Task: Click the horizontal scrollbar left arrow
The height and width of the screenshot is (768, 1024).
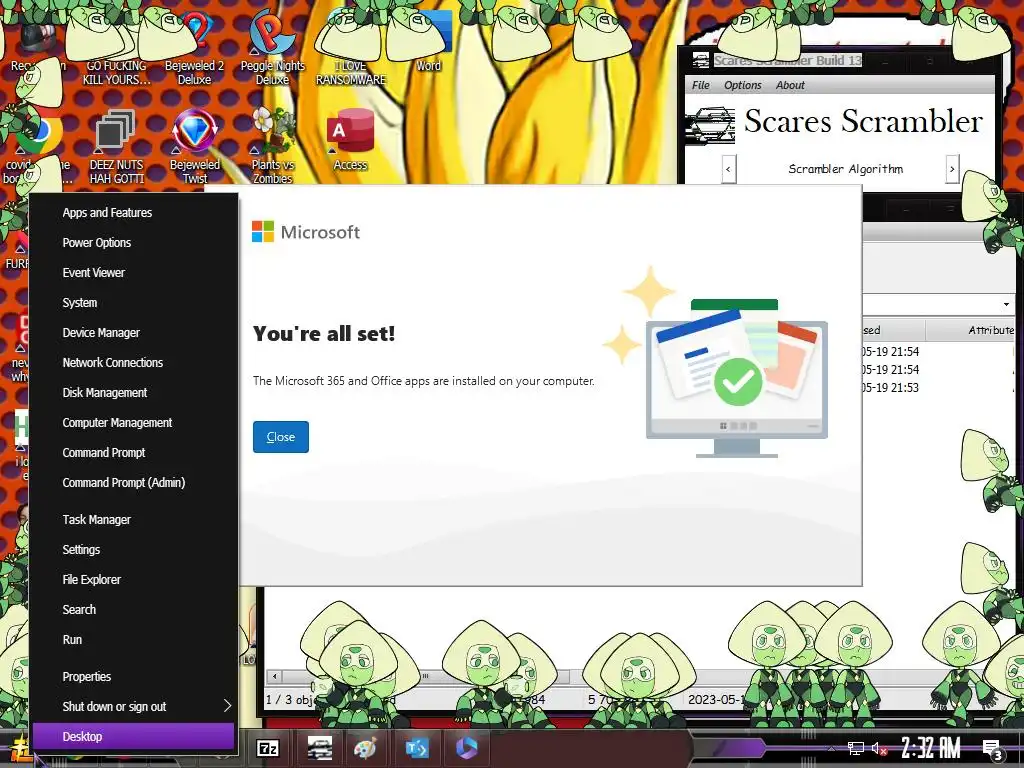Action: coord(275,677)
